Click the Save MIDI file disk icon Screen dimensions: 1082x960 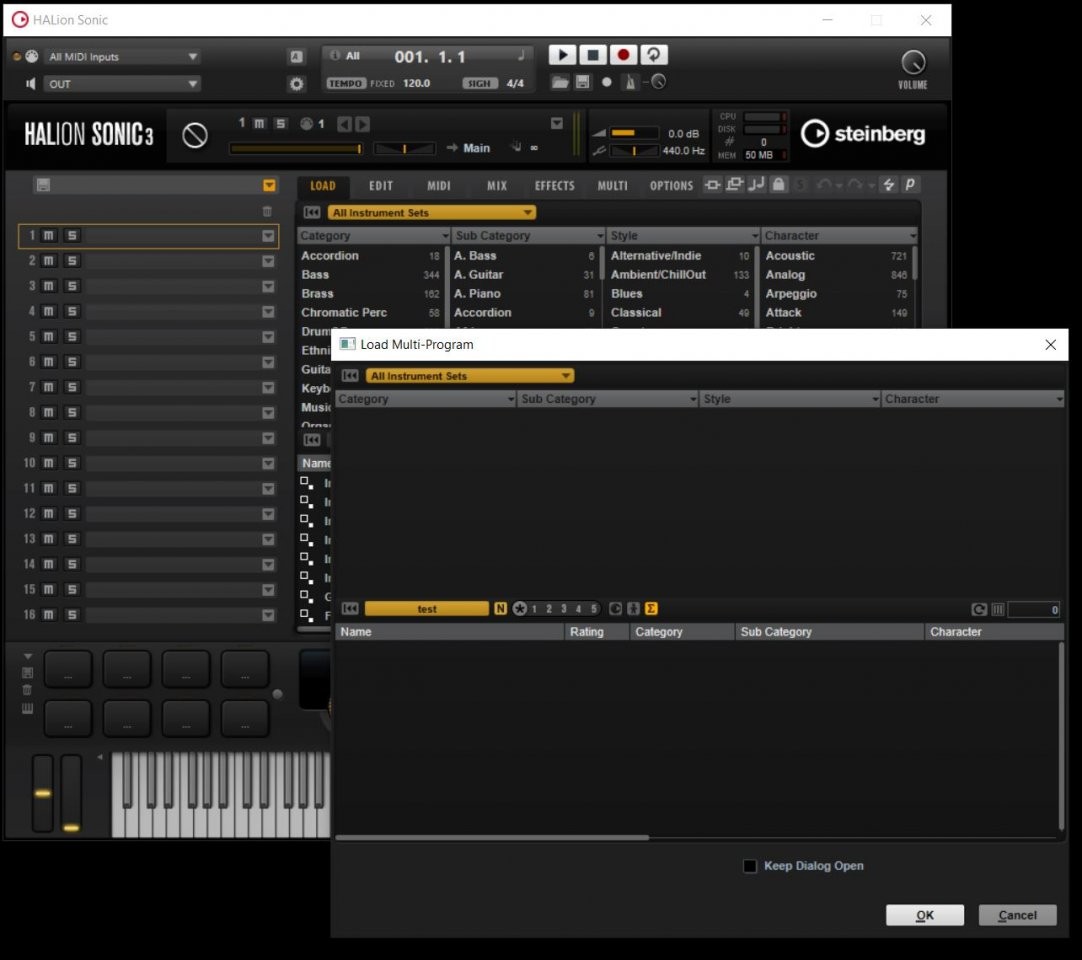[x=582, y=82]
